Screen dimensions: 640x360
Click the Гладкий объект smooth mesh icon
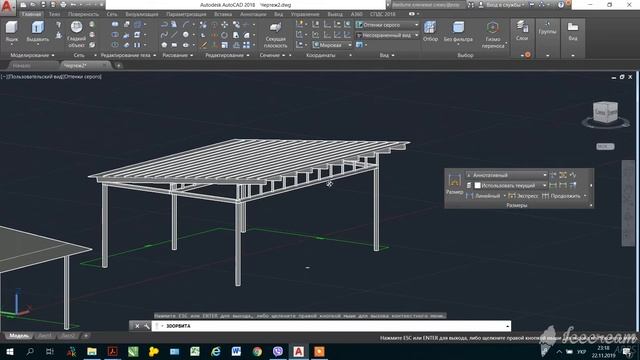[x=76, y=27]
